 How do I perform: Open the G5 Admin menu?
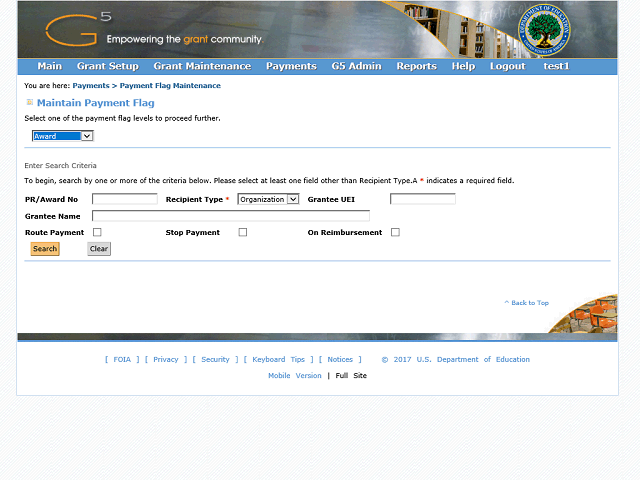(x=357, y=66)
